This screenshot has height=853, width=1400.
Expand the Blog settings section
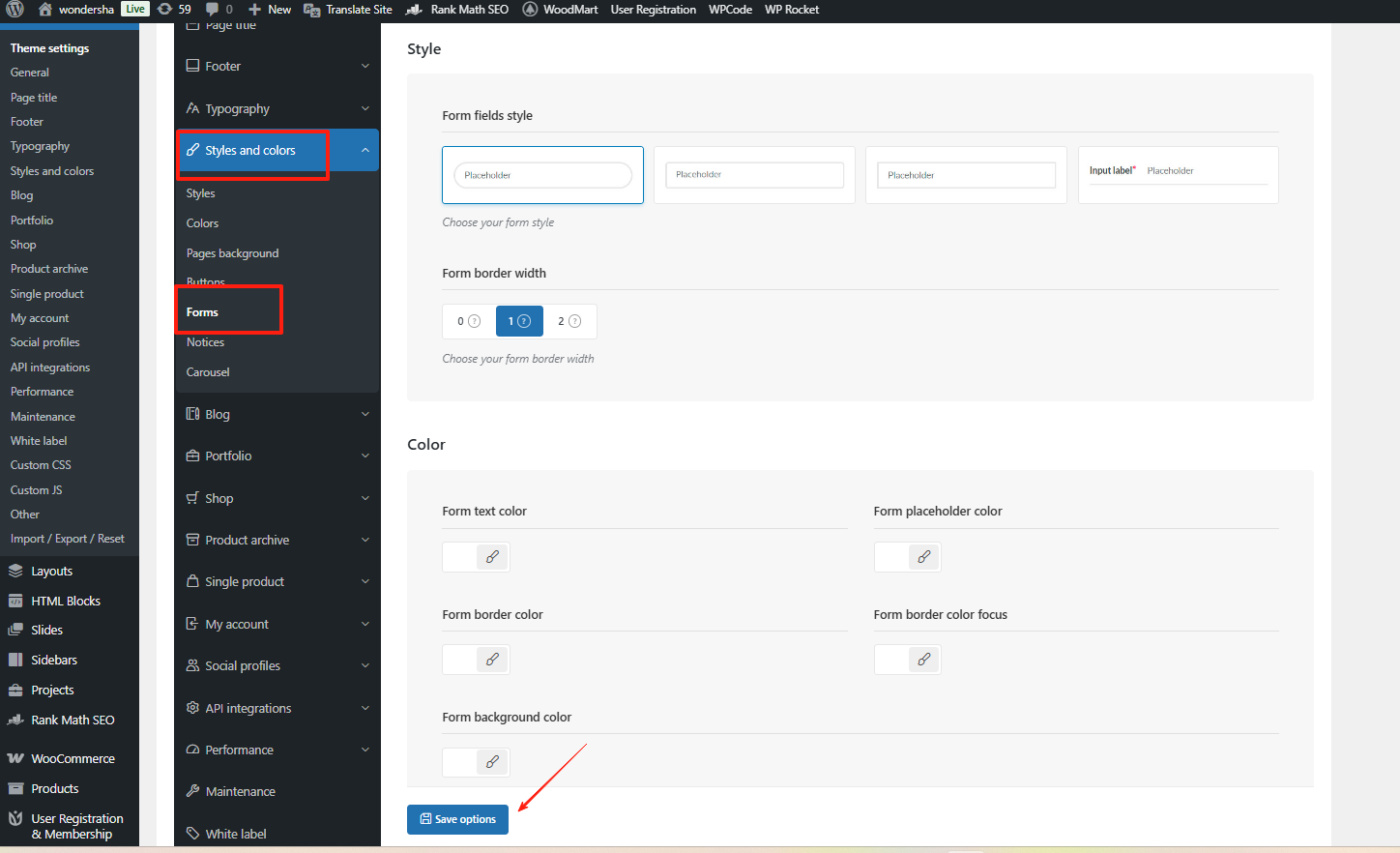tap(277, 414)
